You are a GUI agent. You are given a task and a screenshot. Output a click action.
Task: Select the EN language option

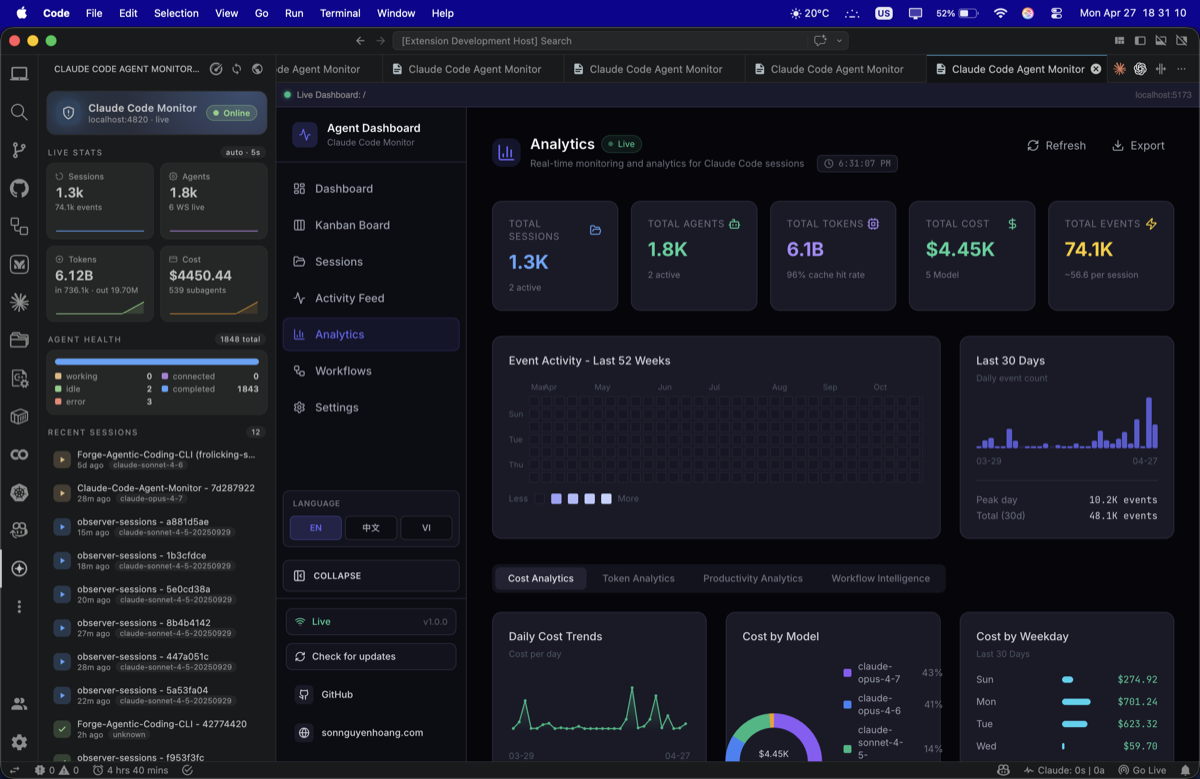pos(315,527)
